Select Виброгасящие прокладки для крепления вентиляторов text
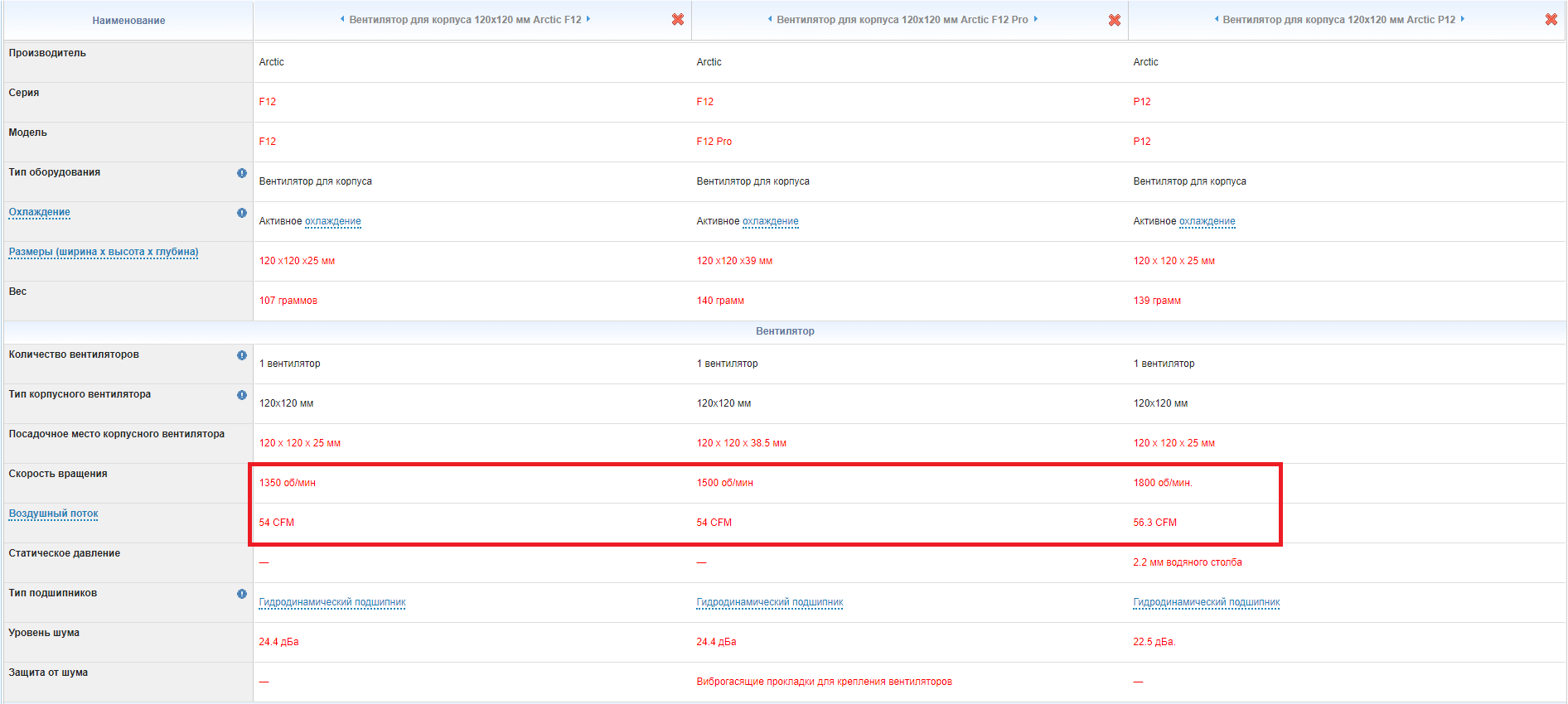The height and width of the screenshot is (704, 1568). [824, 682]
